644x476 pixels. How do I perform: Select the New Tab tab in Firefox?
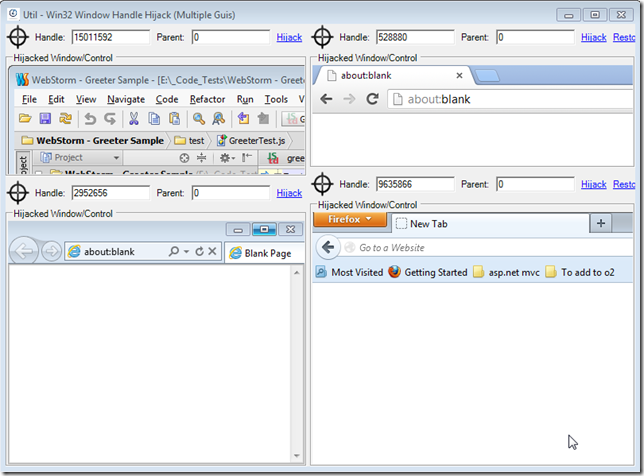[490, 224]
